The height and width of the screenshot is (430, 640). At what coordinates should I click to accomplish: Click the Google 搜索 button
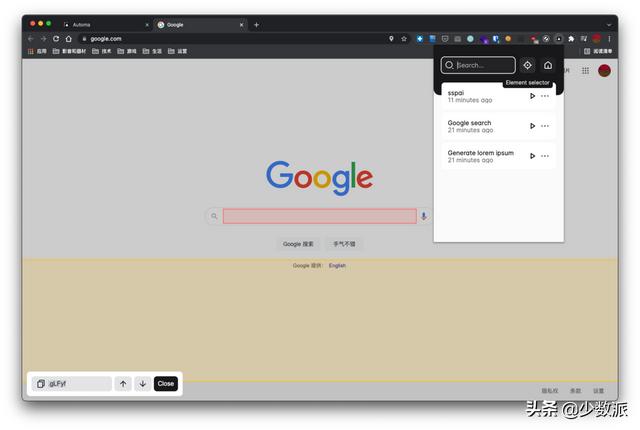point(298,244)
